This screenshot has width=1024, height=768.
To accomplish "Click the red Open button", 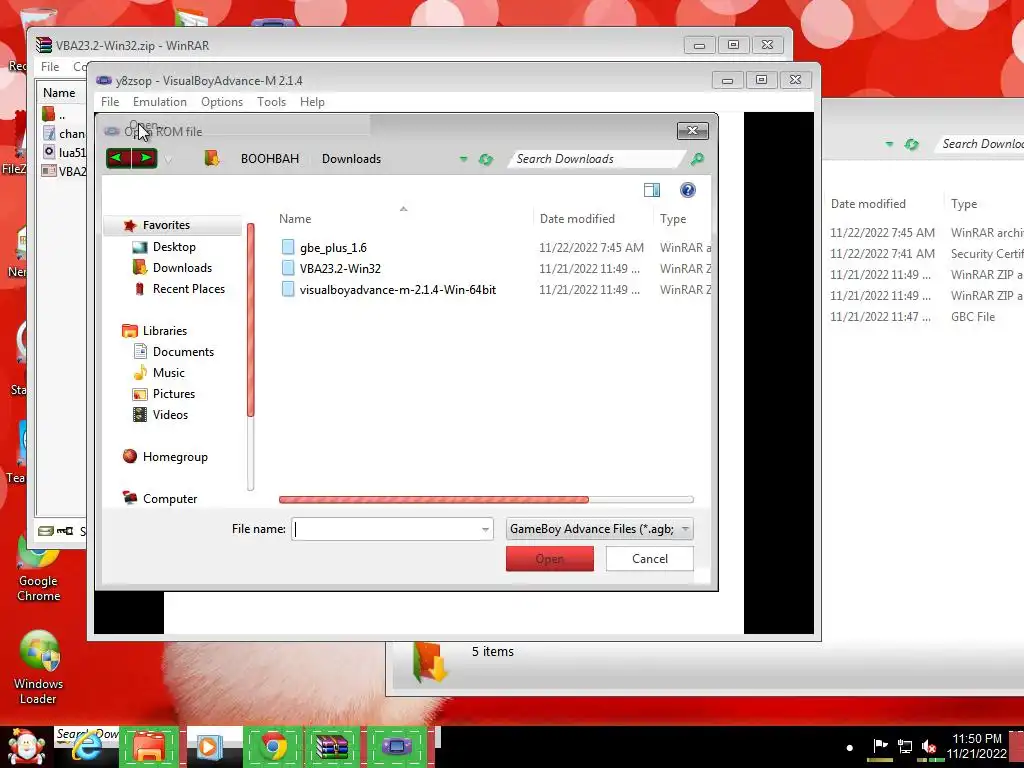I will [x=550, y=559].
